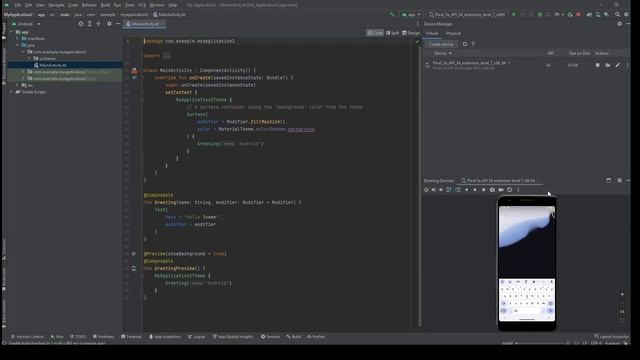Click emulator rotate left icon
Screen dimensions: 640x360
(x=449, y=190)
